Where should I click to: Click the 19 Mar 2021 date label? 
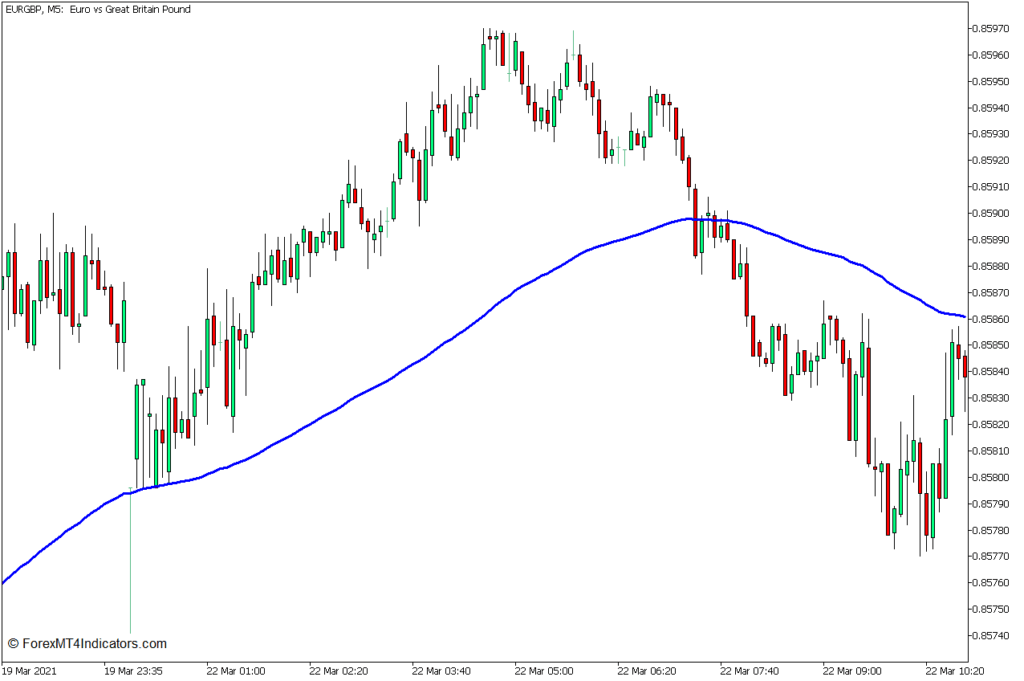[x=31, y=670]
